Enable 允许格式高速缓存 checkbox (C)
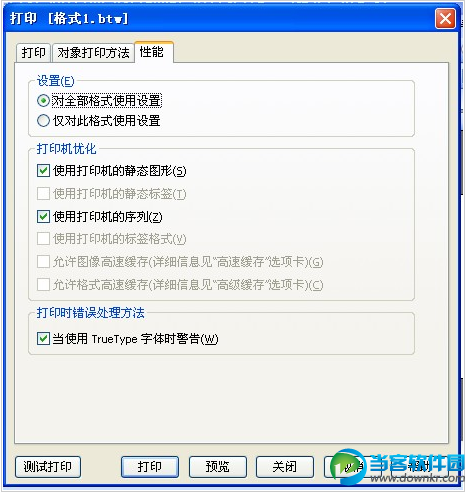The width and height of the screenshot is (466, 492). [x=43, y=284]
